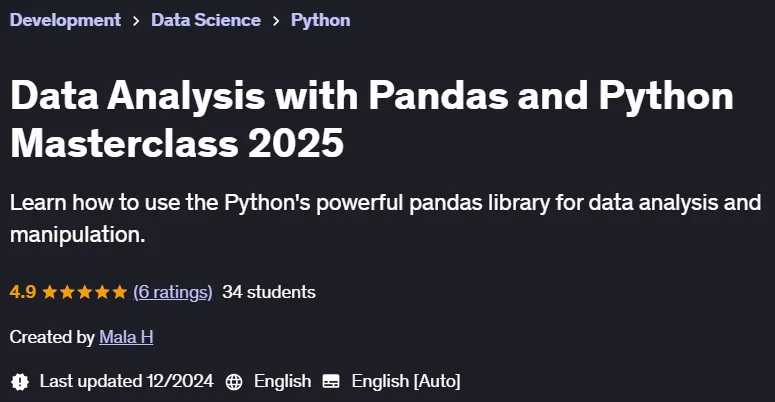Click the second rating star

coord(67,292)
